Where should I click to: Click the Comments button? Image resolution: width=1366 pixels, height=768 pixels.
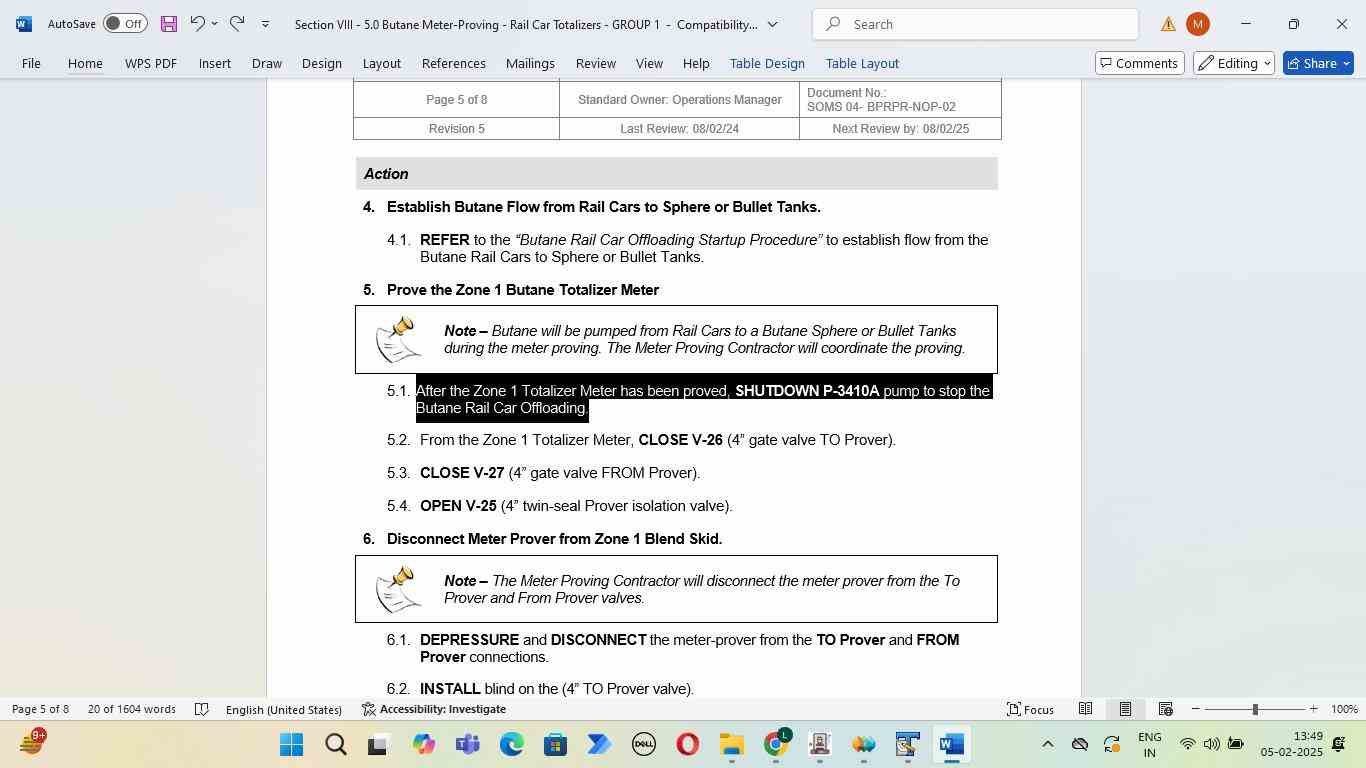coord(1139,63)
